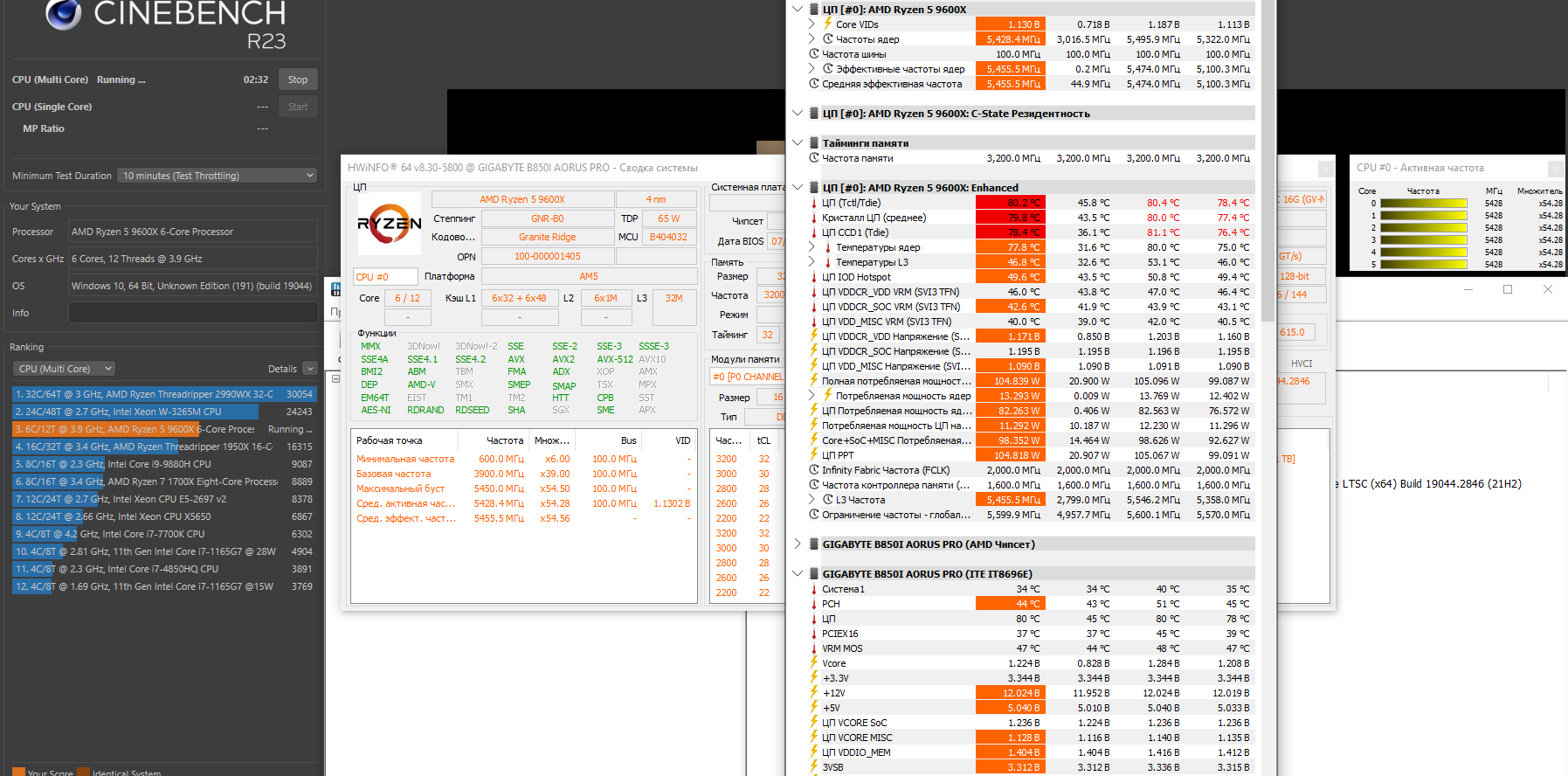
Task: Click the Ryzen logo in HWiNFO summary
Action: point(390,224)
